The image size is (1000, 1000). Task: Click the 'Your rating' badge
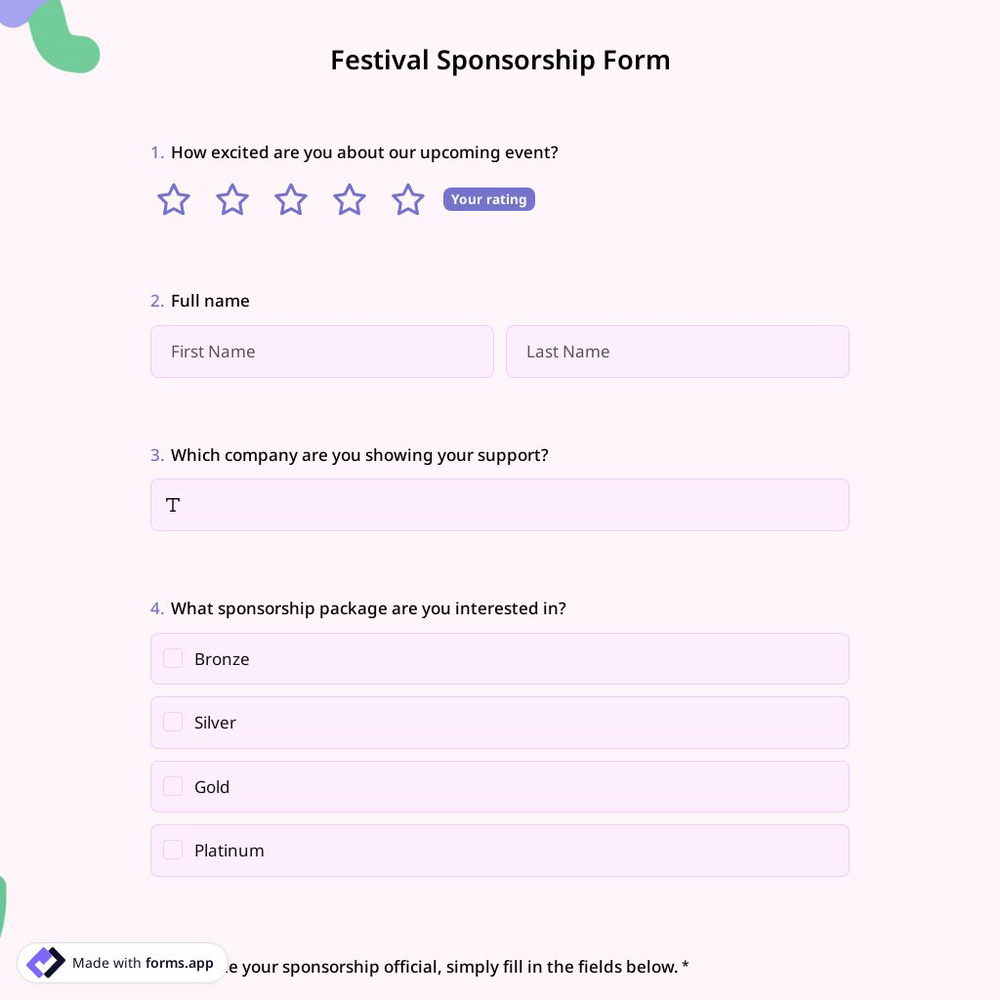point(489,199)
